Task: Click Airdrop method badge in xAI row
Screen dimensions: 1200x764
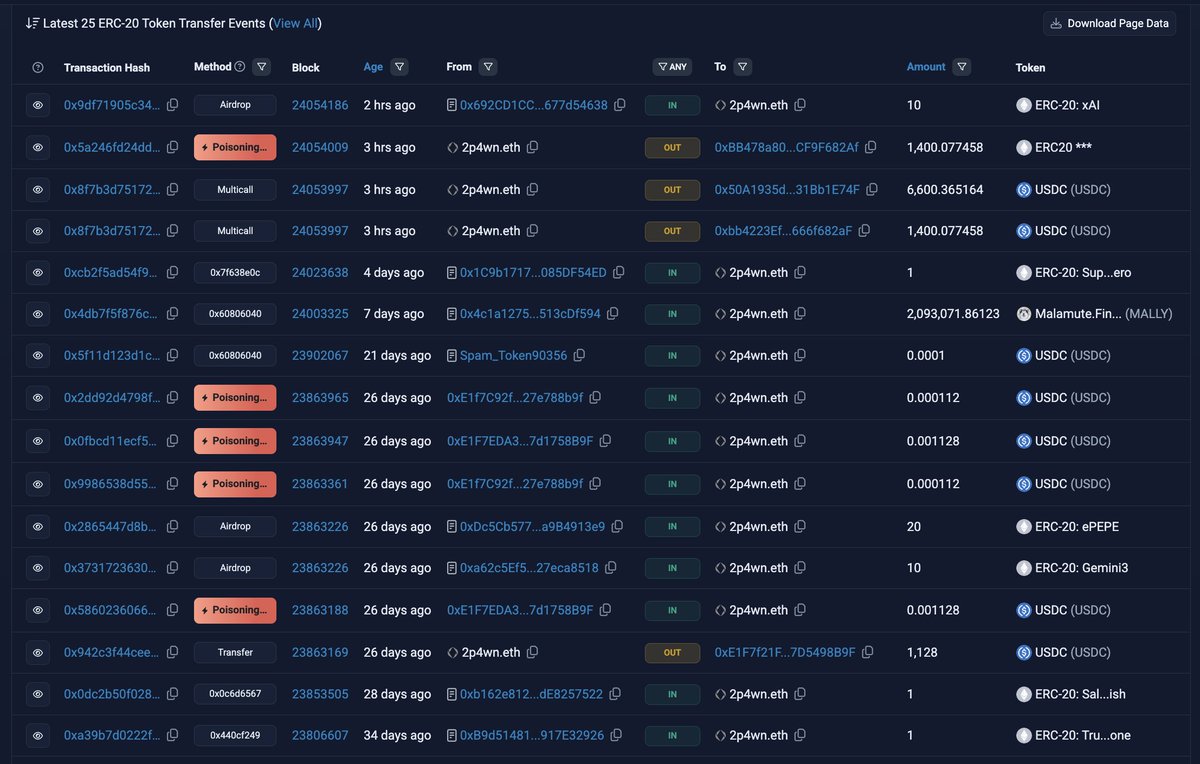Action: coord(235,105)
